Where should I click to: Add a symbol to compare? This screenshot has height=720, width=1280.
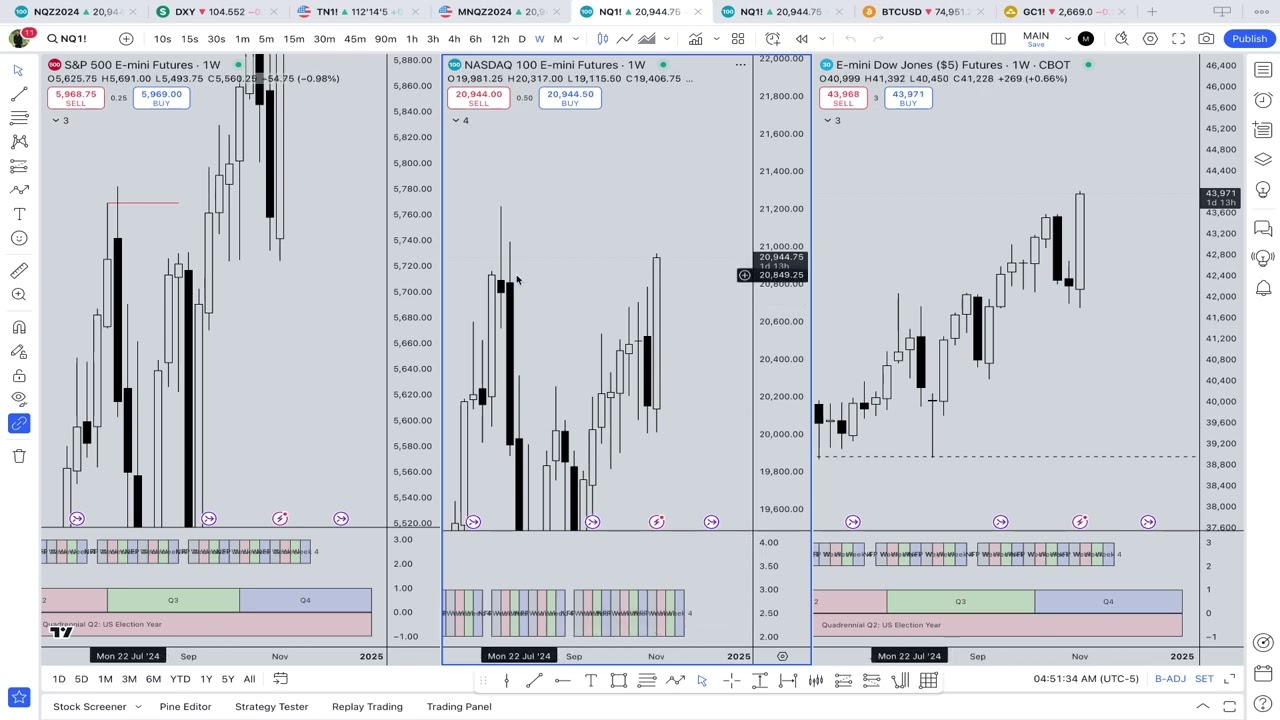tap(126, 39)
